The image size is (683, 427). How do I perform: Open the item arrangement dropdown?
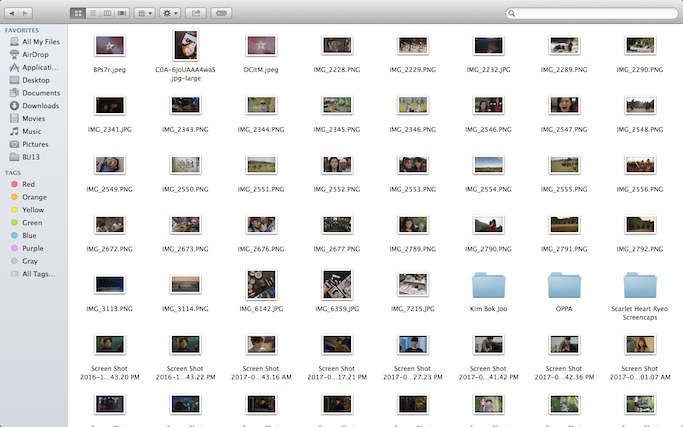(x=145, y=13)
